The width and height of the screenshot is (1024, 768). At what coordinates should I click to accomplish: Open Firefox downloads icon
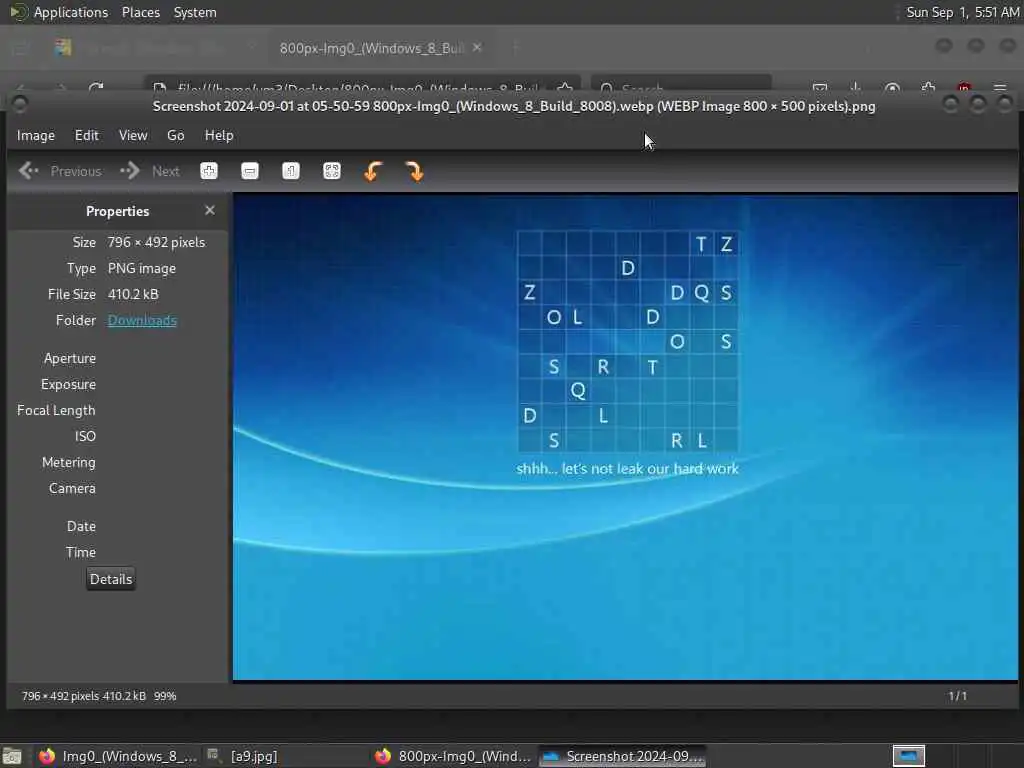point(856,88)
